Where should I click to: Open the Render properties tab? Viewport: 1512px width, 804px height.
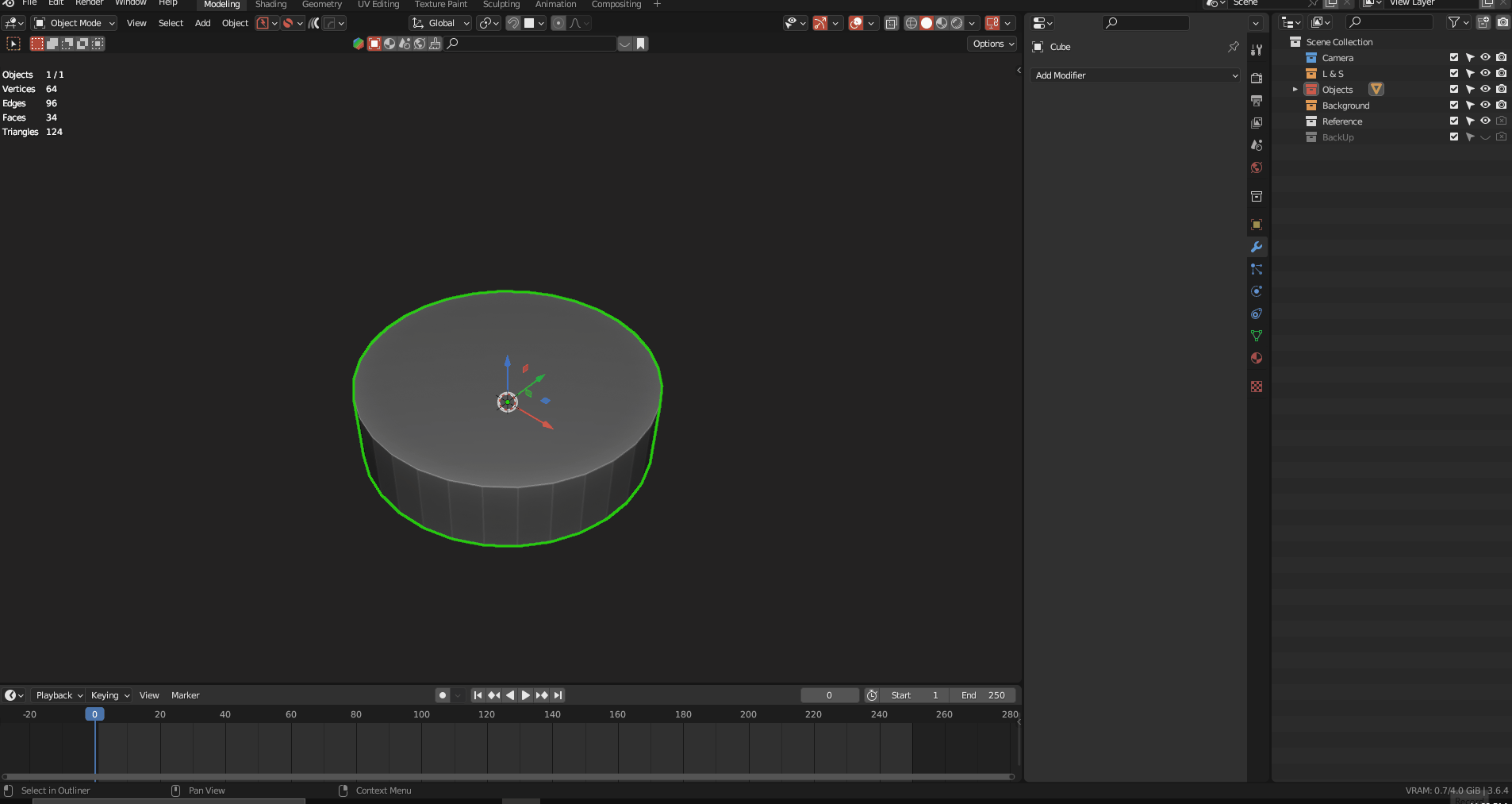(1257, 79)
